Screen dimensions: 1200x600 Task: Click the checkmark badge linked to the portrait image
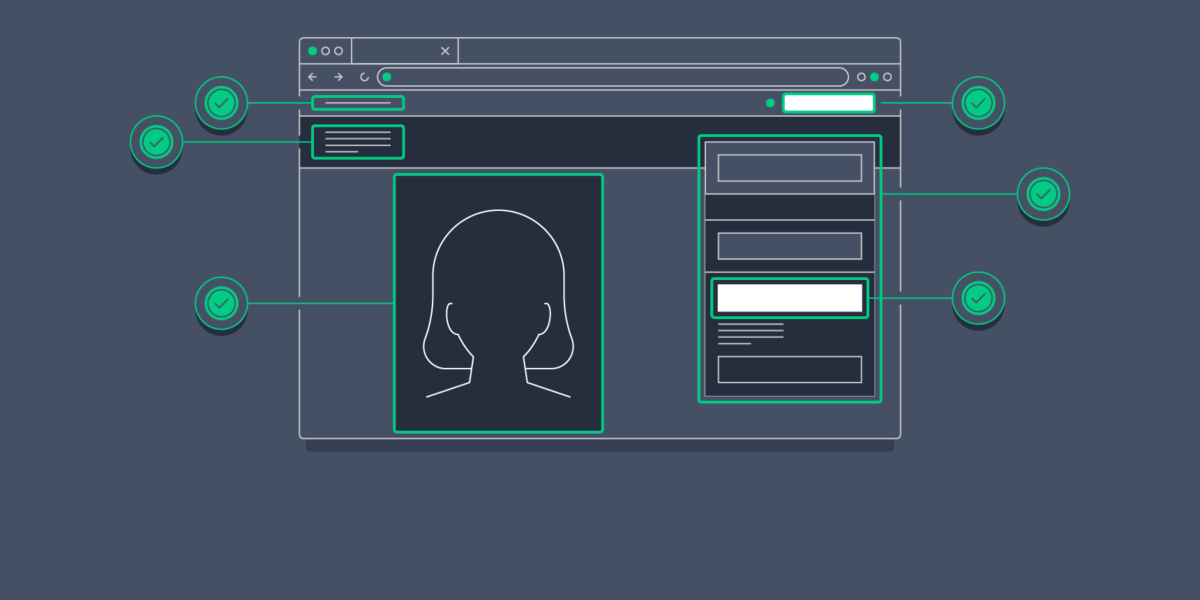(x=221, y=303)
